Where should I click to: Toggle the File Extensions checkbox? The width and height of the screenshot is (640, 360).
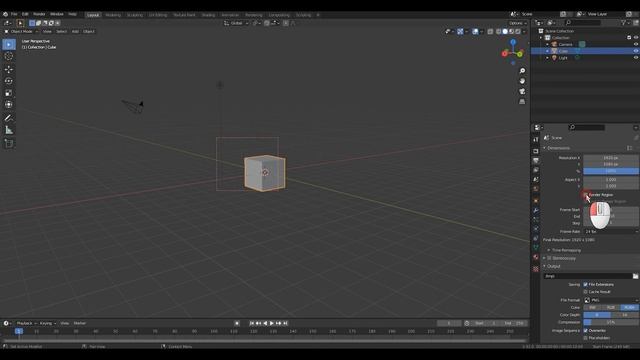[x=585, y=284]
